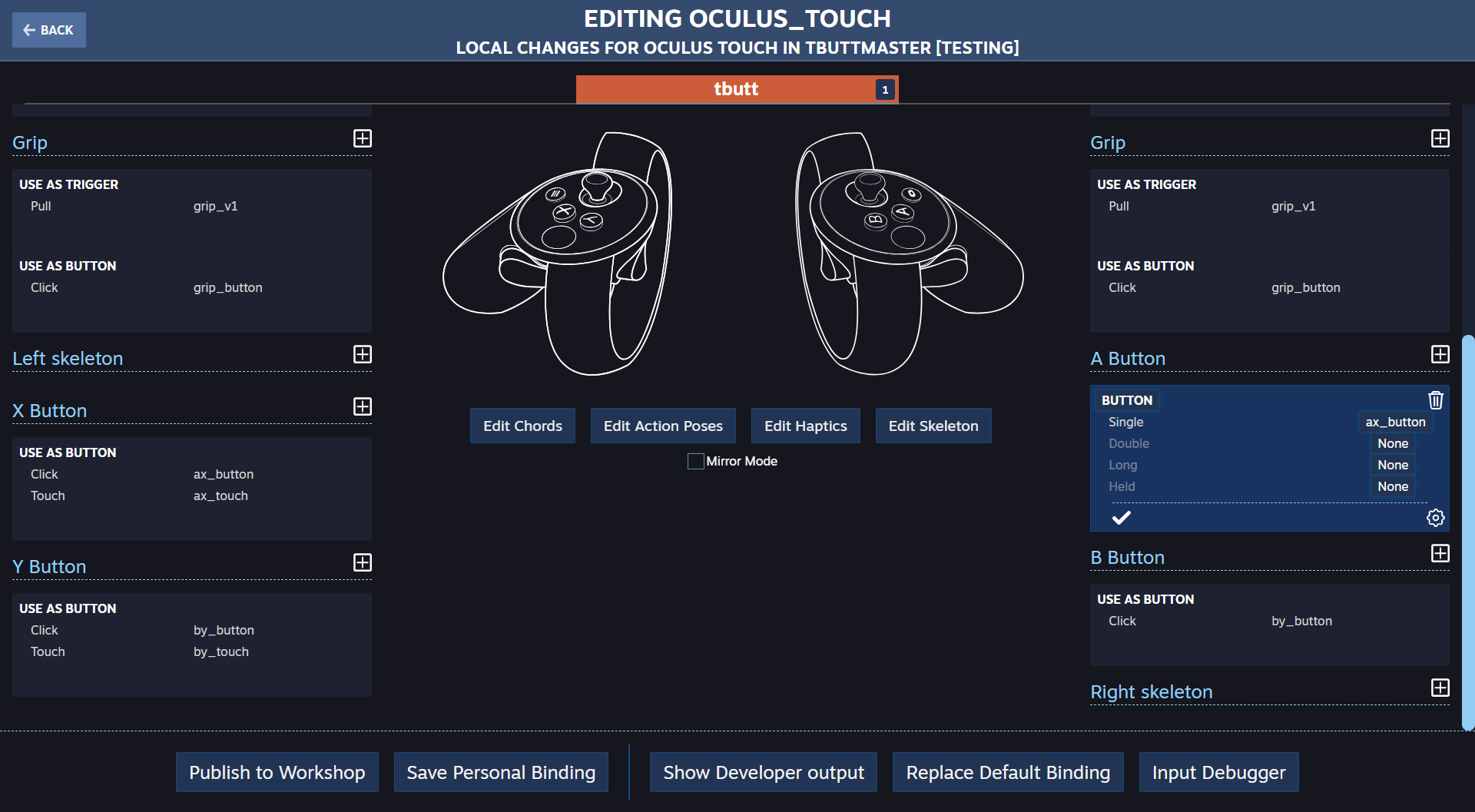Click Save Personal Binding

tap(501, 772)
